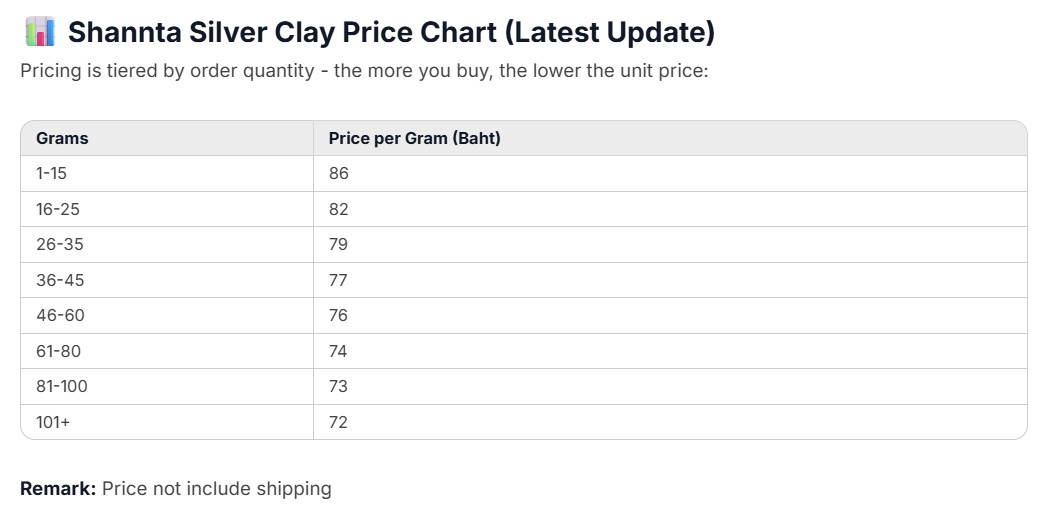This screenshot has height=520, width=1043.
Task: Click the price value 77
Action: [338, 280]
